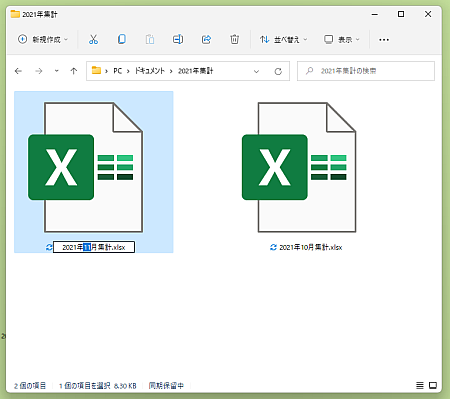Click the Cut scissors icon
This screenshot has width=450, height=399.
tap(93, 40)
